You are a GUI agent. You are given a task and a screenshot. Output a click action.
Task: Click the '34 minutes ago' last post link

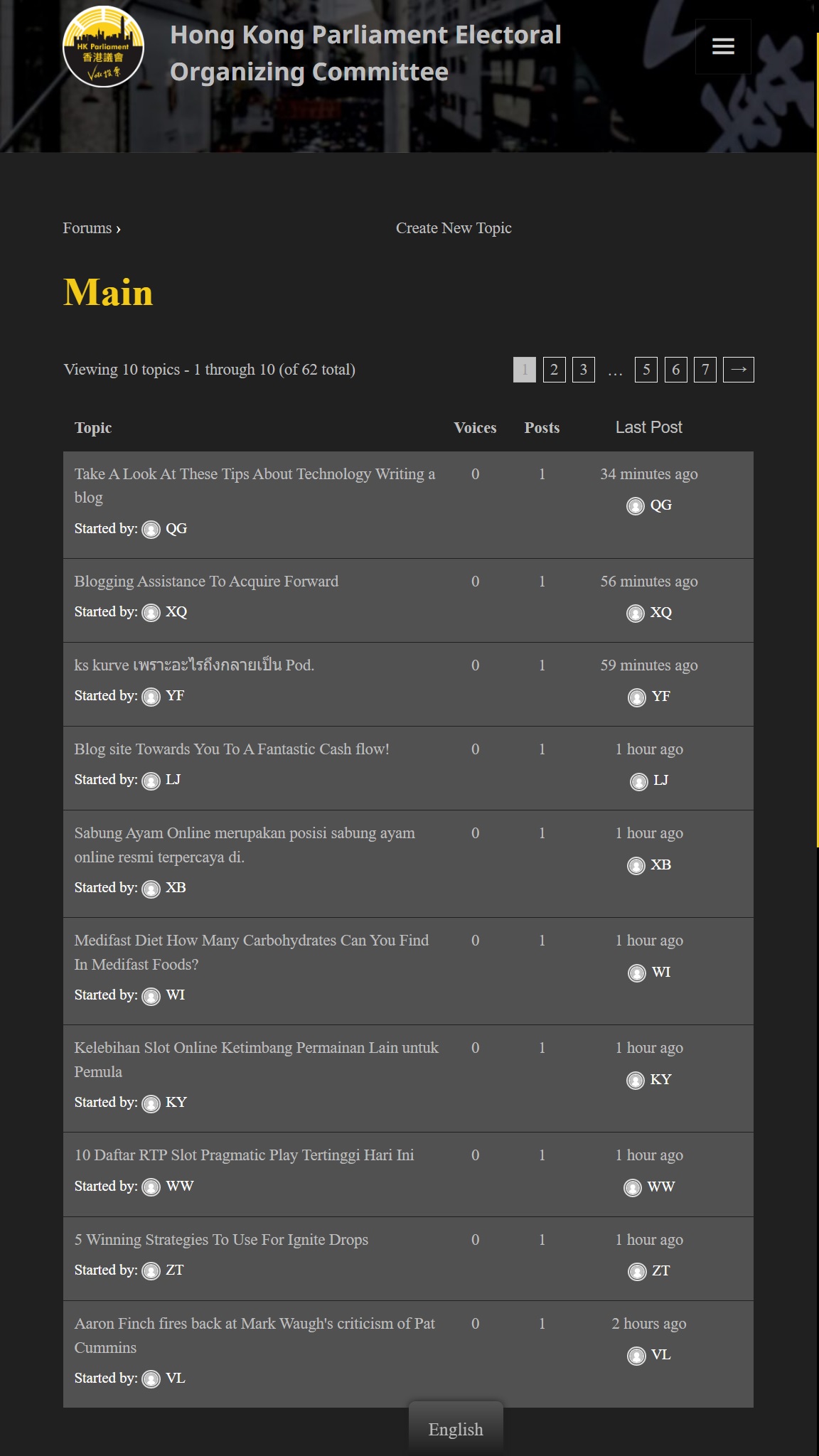pos(648,474)
